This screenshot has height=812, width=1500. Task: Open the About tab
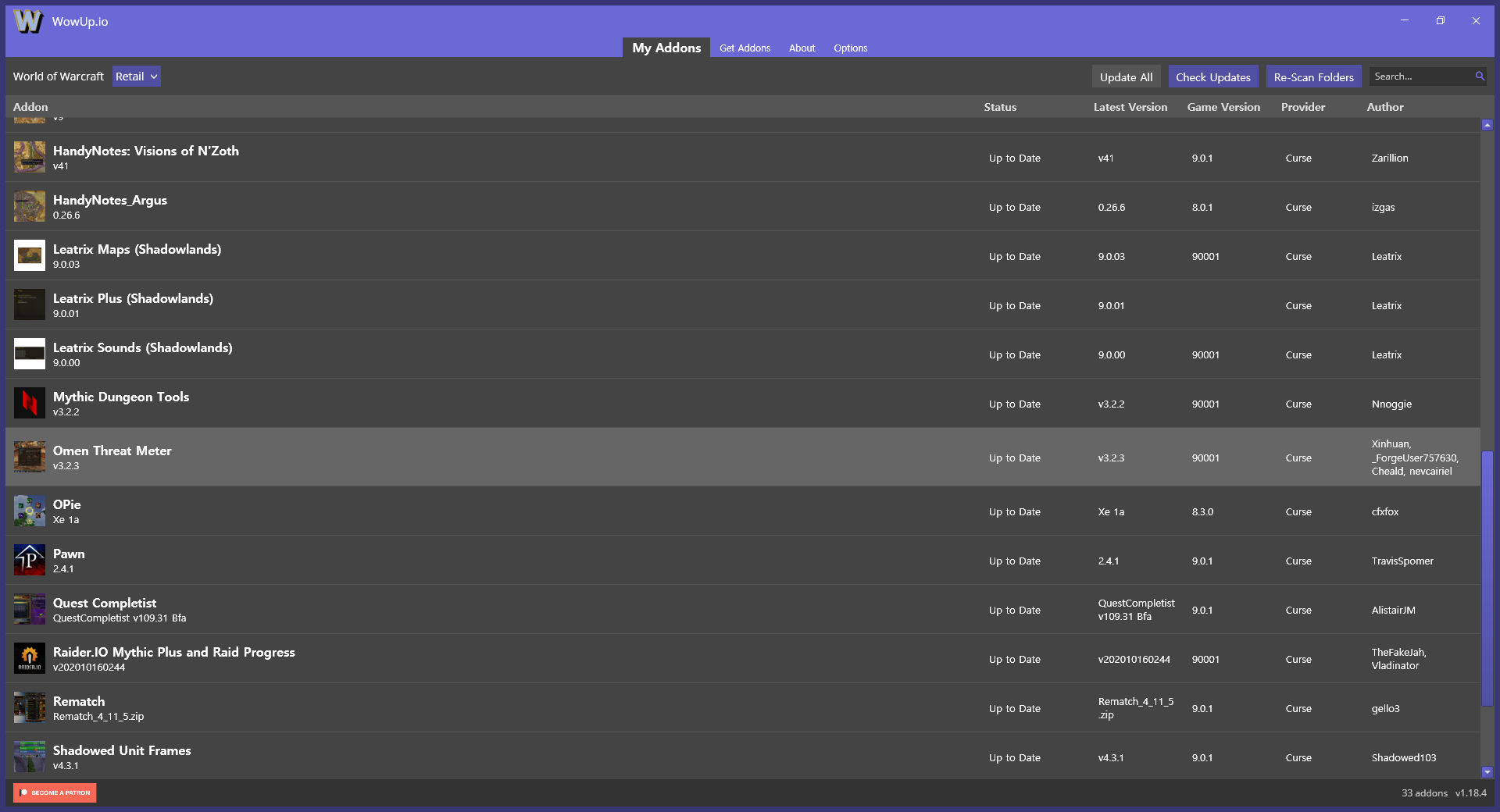pos(802,48)
